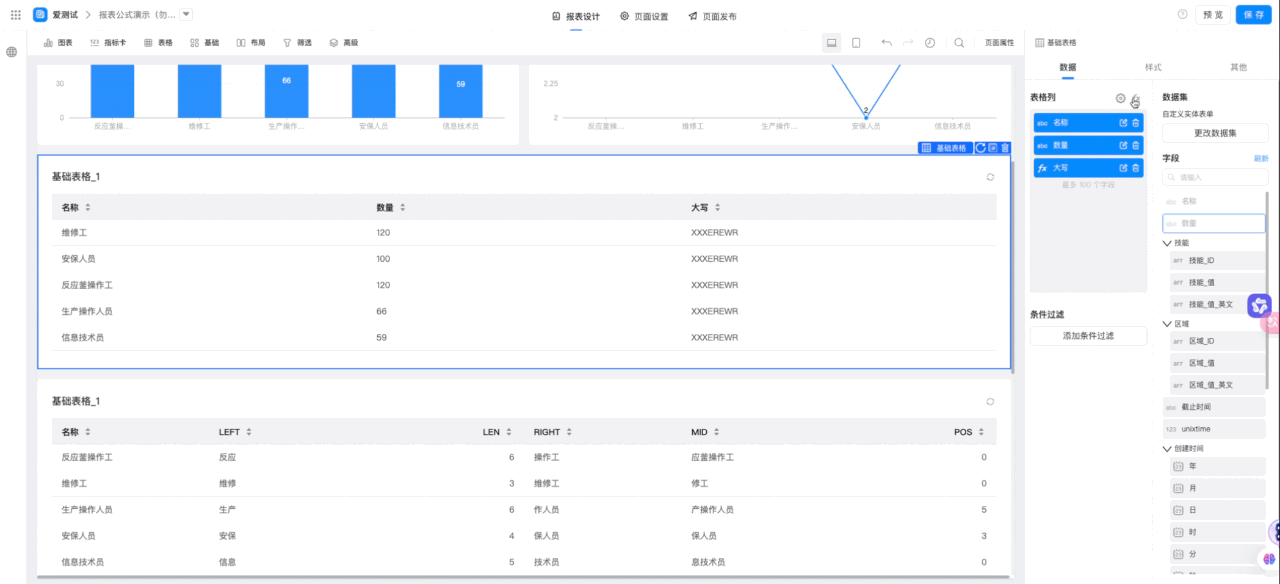Switch to 页面发布 tab

coord(712,16)
